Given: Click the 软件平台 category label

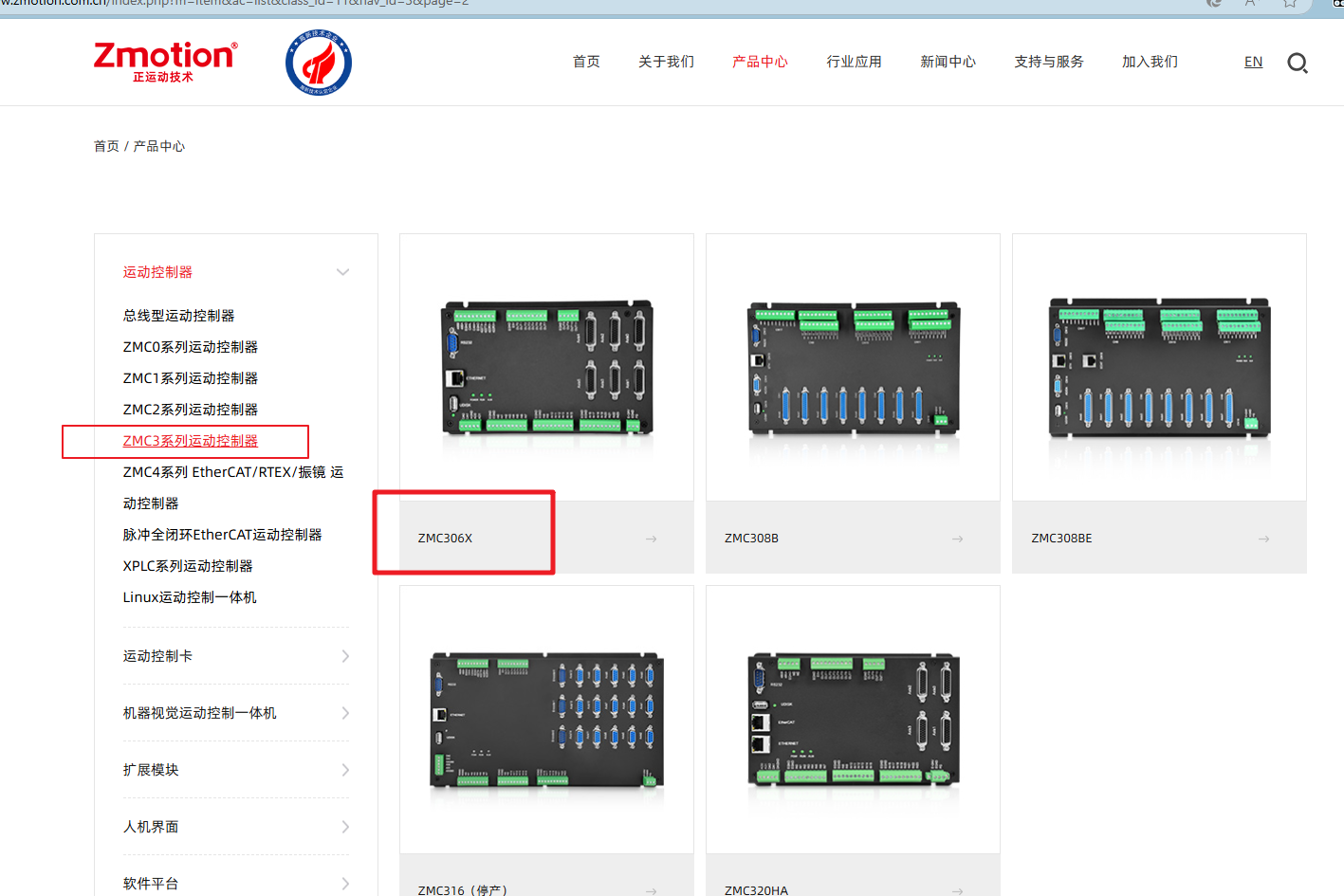Looking at the screenshot, I should tap(151, 884).
